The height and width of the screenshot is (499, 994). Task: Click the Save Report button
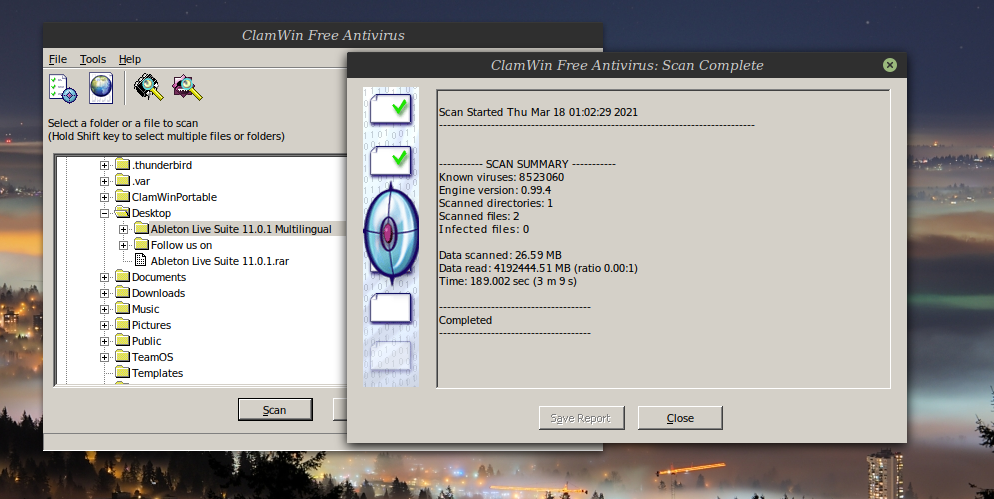pyautogui.click(x=581, y=418)
